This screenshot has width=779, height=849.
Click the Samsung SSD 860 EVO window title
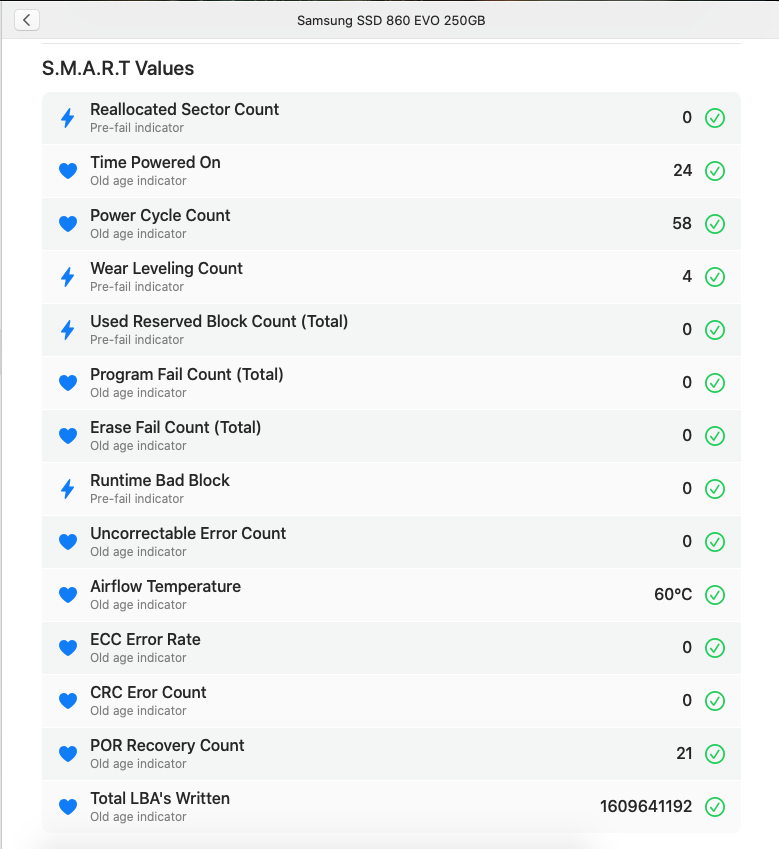coord(391,20)
